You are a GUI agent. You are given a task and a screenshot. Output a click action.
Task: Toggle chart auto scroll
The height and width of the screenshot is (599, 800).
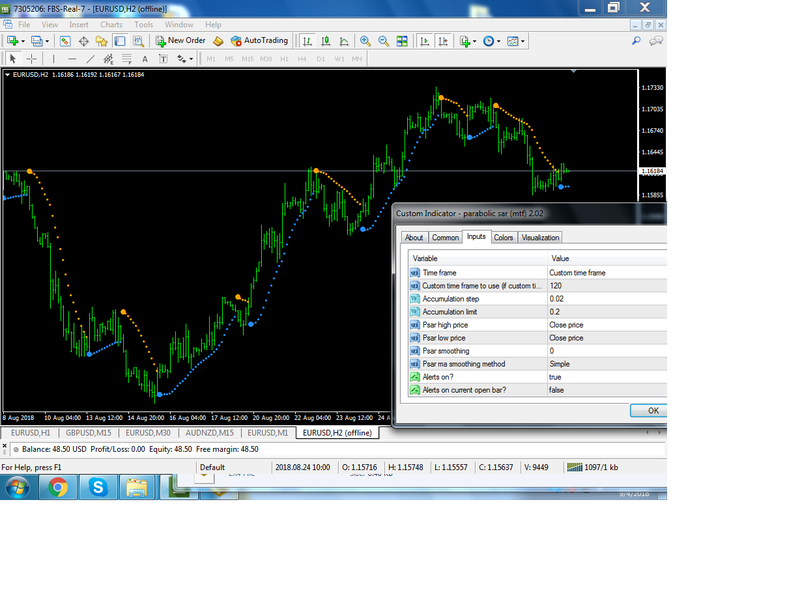(424, 41)
